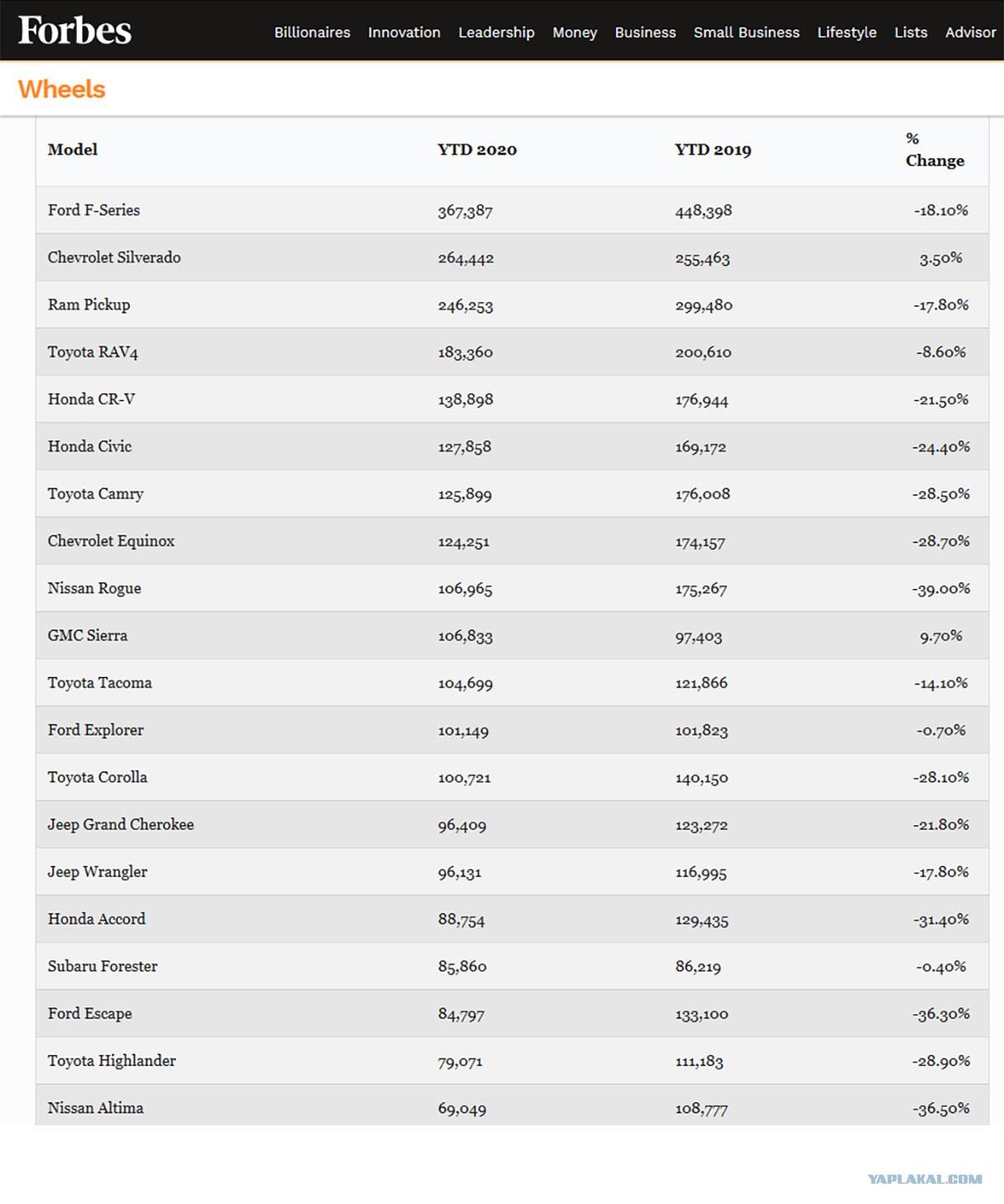Viewport: 1004px width, 1204px height.
Task: Open the Innovation menu
Action: coord(404,33)
